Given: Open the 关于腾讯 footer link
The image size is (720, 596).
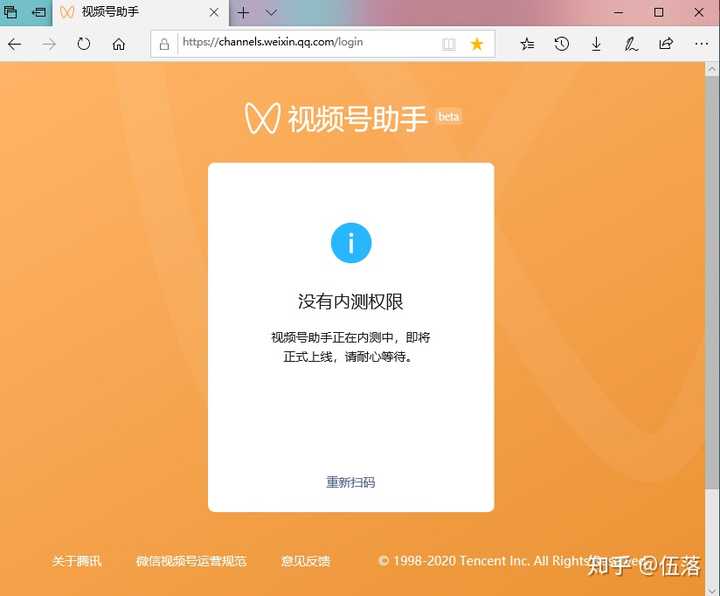Looking at the screenshot, I should [76, 561].
